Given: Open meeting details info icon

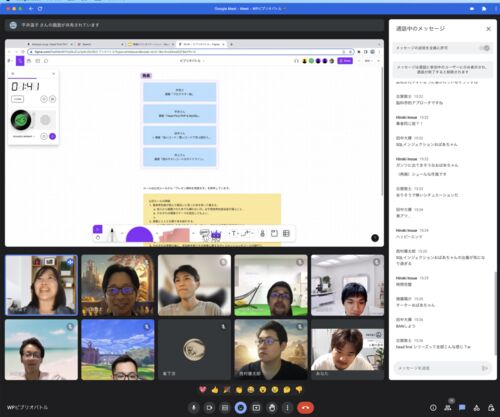Looking at the screenshot, I should tap(433, 408).
